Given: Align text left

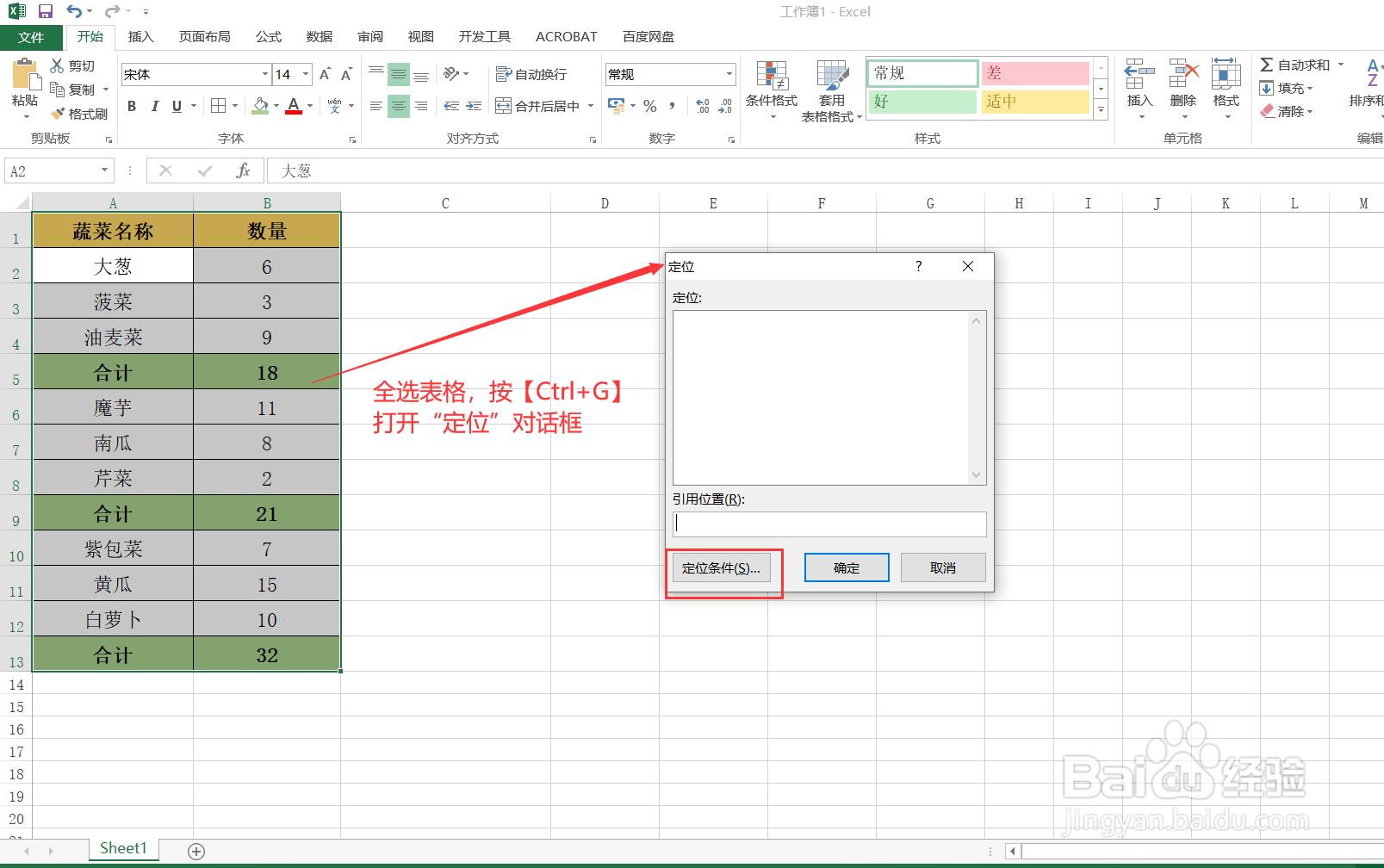Looking at the screenshot, I should (376, 106).
